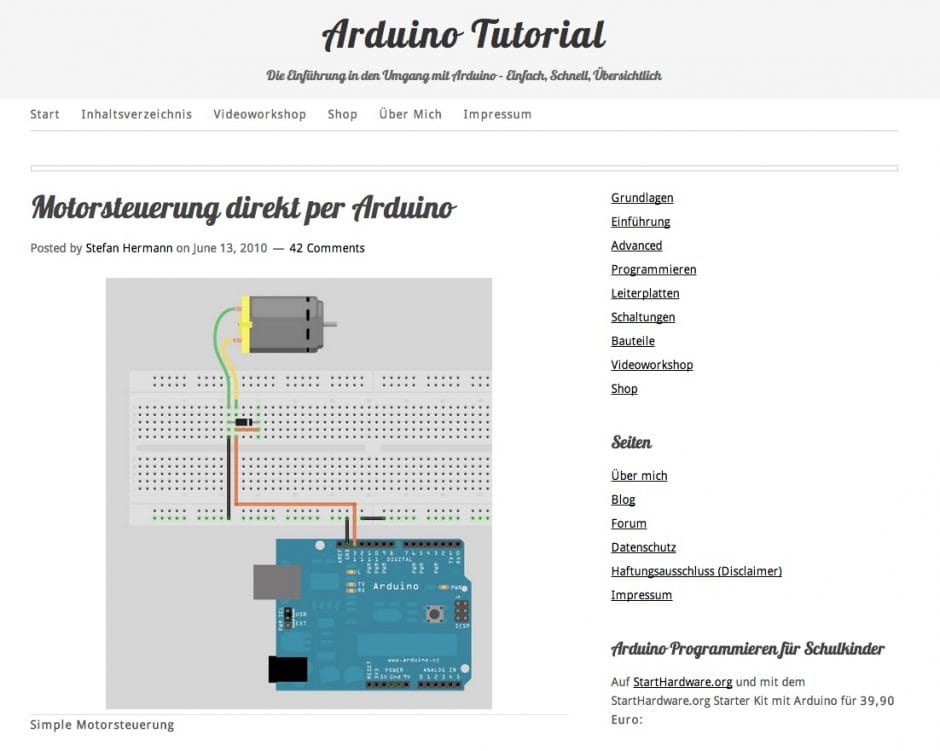
Task: Open the Über Mich navigation item
Action: pos(411,114)
